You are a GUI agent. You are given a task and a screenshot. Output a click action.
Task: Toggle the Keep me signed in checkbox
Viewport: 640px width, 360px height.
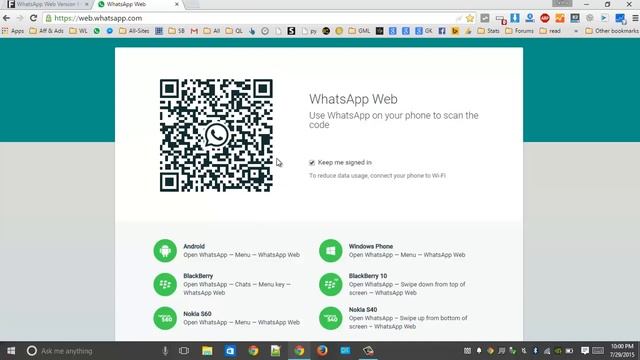312,162
